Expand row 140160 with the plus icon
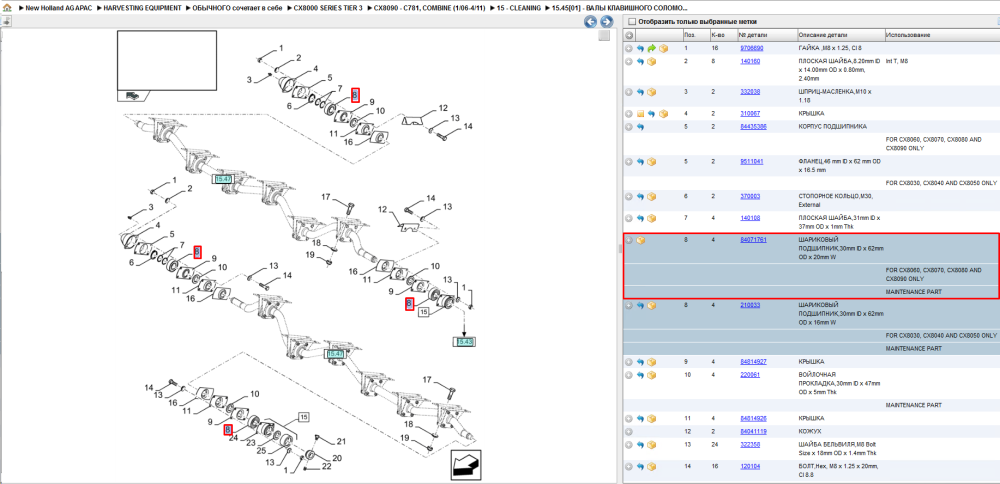This screenshot has width=1000, height=484. [x=629, y=62]
